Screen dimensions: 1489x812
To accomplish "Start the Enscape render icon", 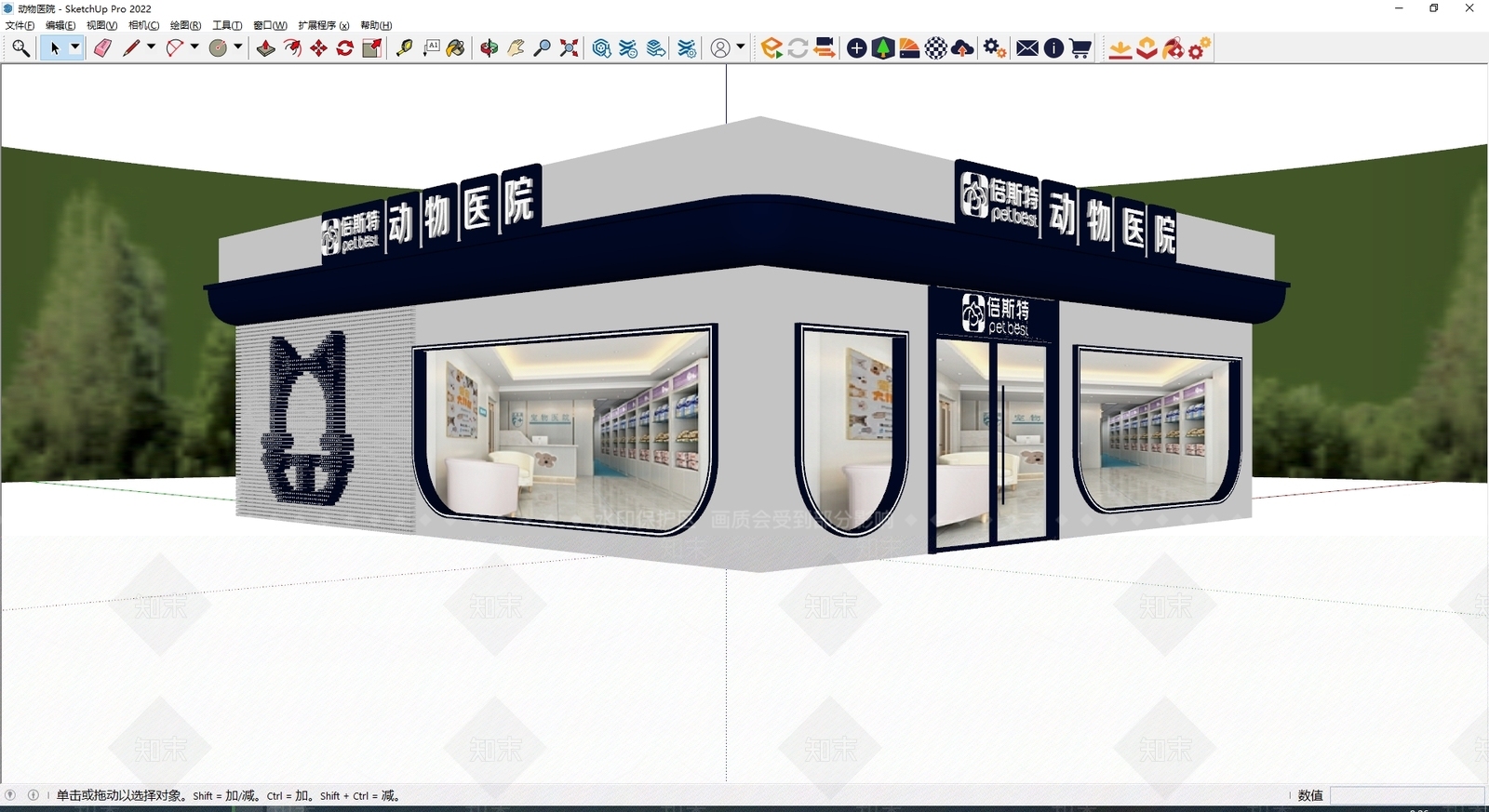I will click(771, 48).
